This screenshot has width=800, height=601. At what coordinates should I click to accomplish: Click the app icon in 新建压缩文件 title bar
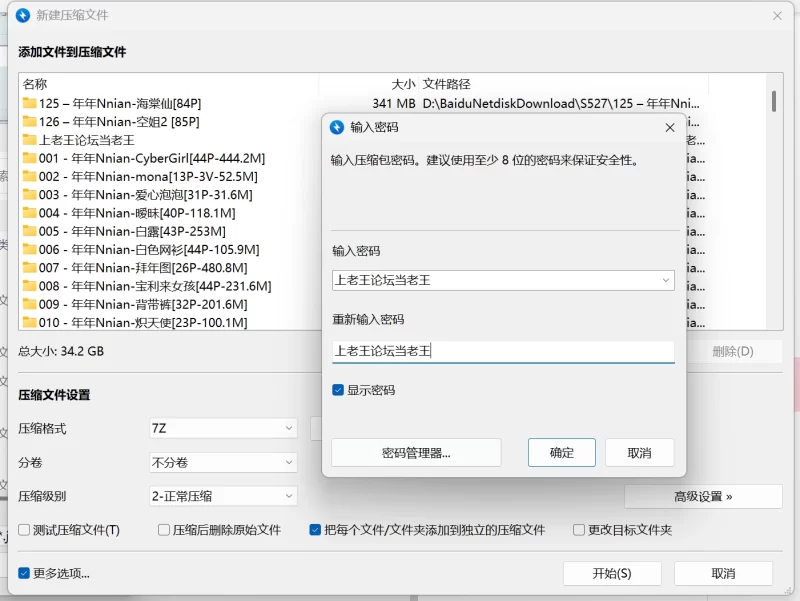click(x=22, y=15)
